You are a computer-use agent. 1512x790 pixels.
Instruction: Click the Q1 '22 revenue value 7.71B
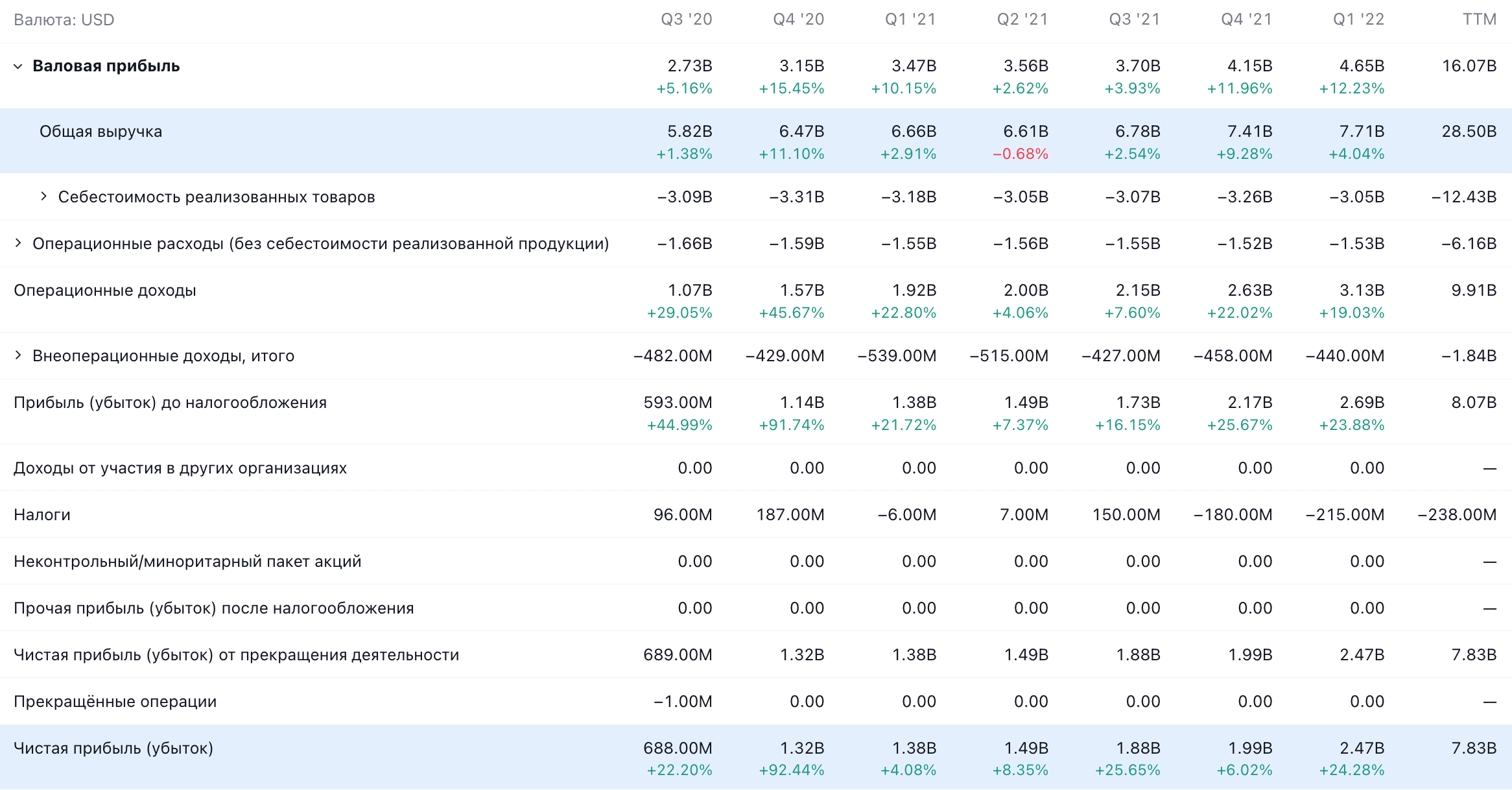[1362, 131]
